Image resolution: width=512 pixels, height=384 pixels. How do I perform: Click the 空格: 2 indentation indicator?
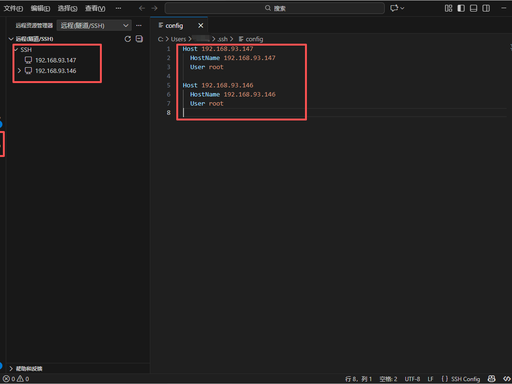(x=388, y=379)
